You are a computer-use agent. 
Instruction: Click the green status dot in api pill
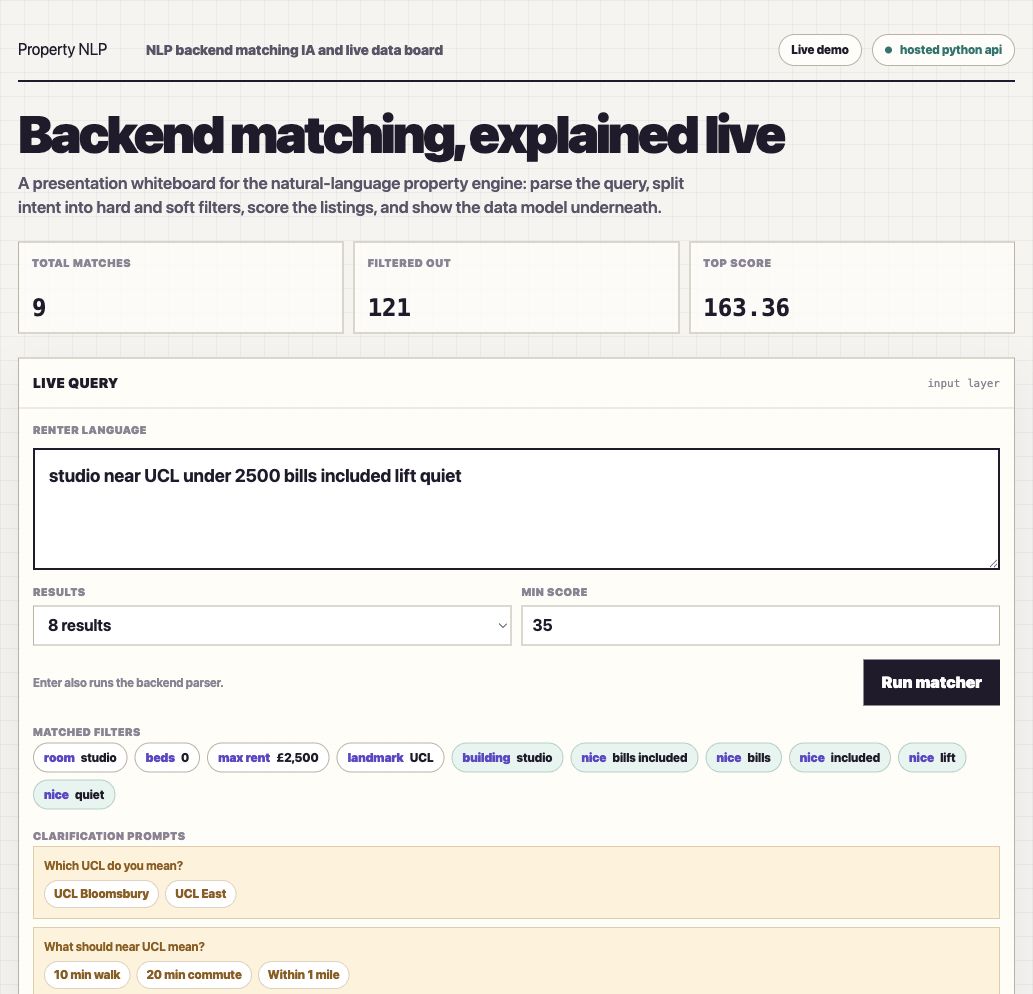[x=888, y=50]
